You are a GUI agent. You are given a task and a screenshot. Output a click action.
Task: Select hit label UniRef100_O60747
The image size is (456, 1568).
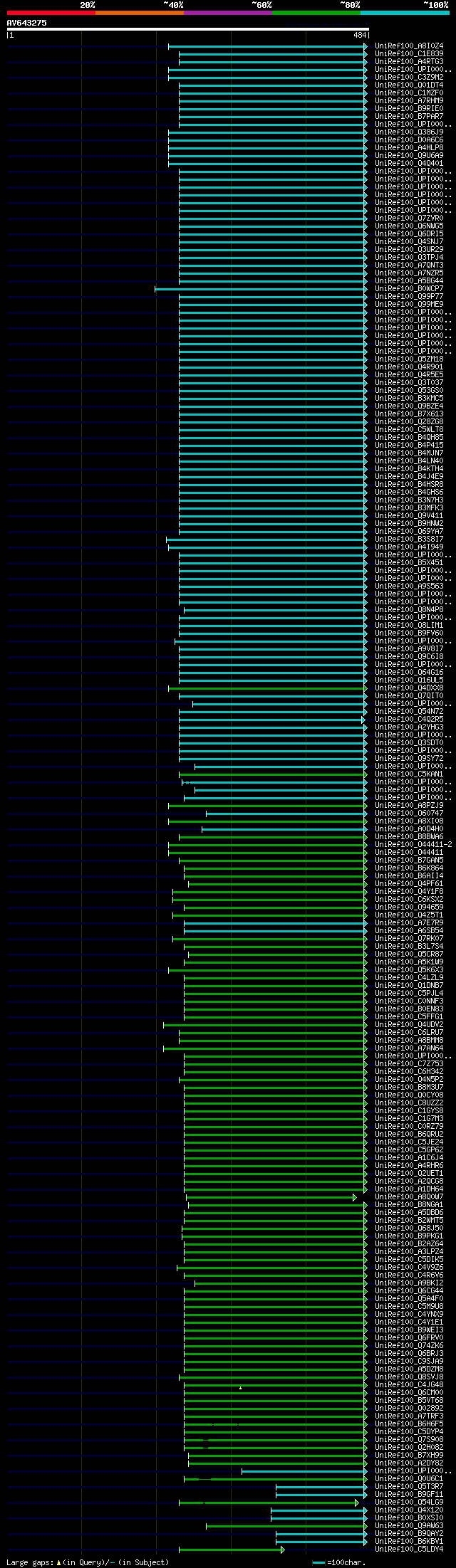[409, 813]
